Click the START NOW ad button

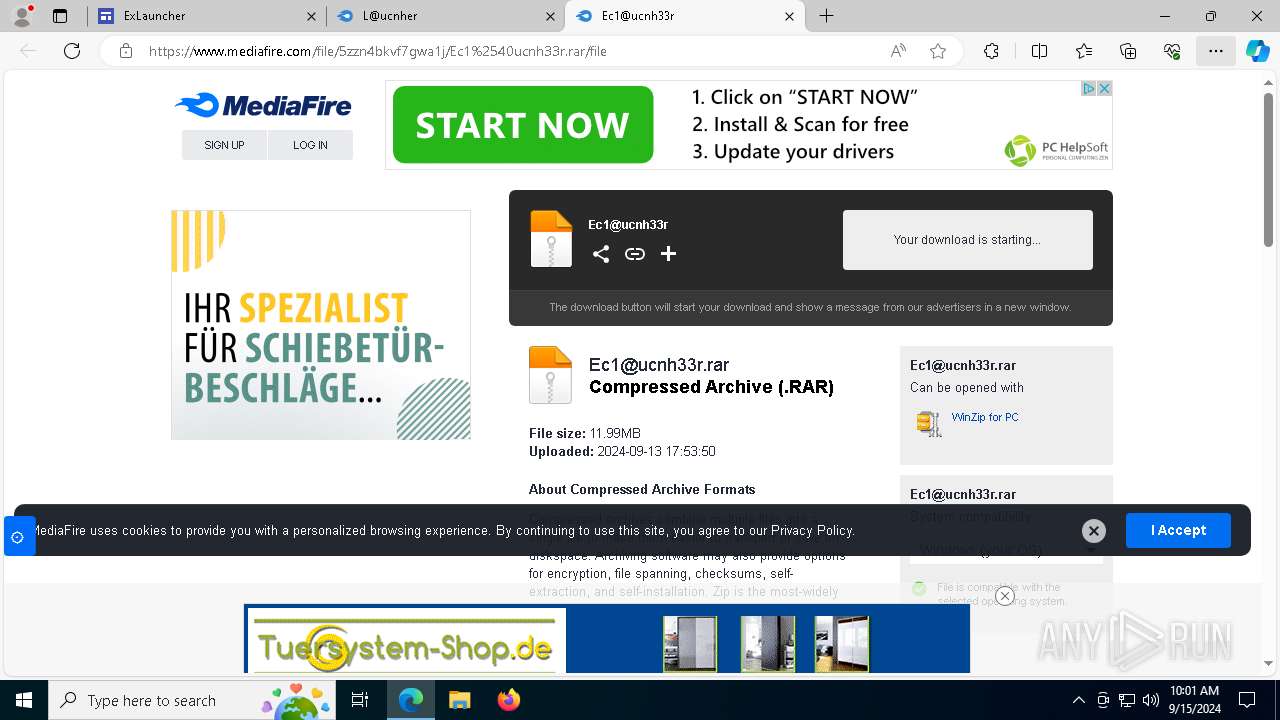(523, 125)
